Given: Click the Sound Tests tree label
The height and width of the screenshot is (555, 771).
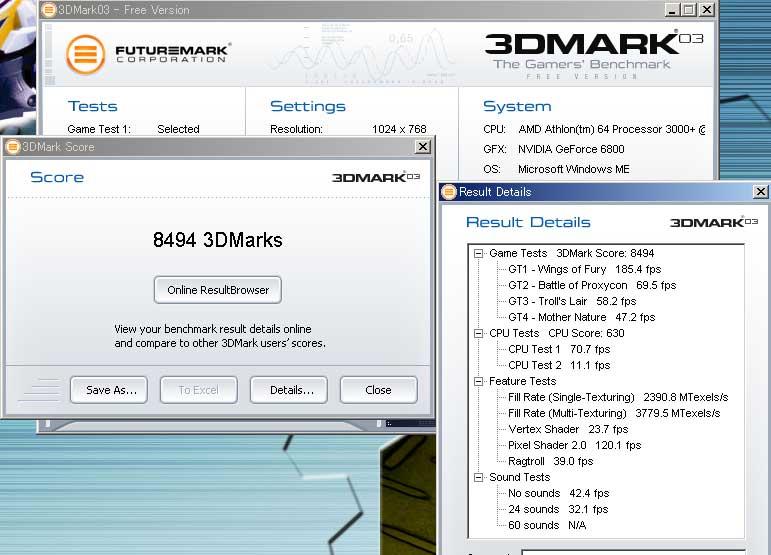Looking at the screenshot, I should click(x=519, y=477).
